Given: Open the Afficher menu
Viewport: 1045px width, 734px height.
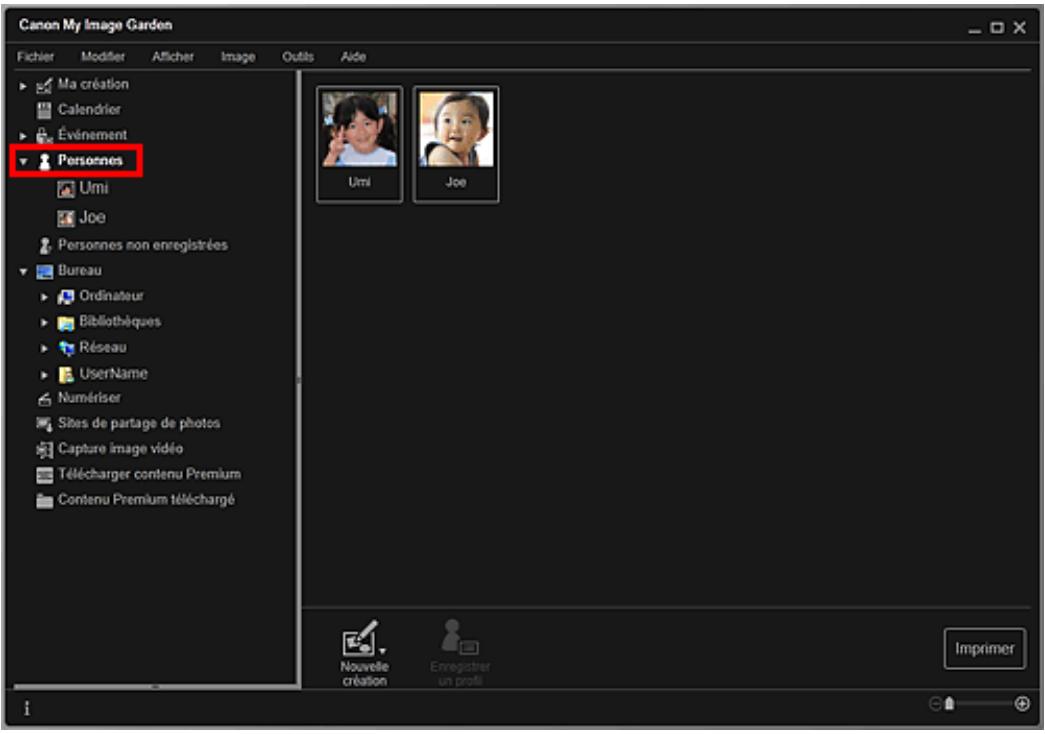Looking at the screenshot, I should [x=173, y=57].
